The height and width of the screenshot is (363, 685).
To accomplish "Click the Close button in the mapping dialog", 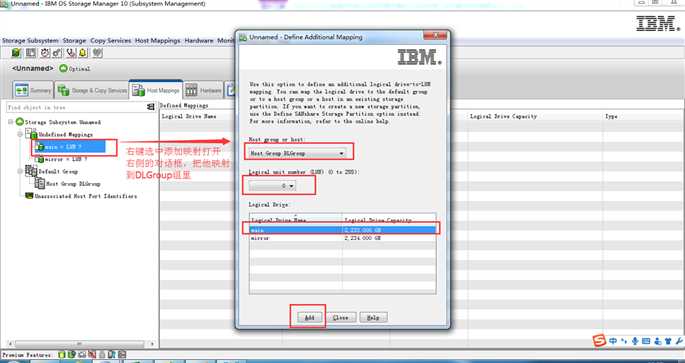I will 341,318.
